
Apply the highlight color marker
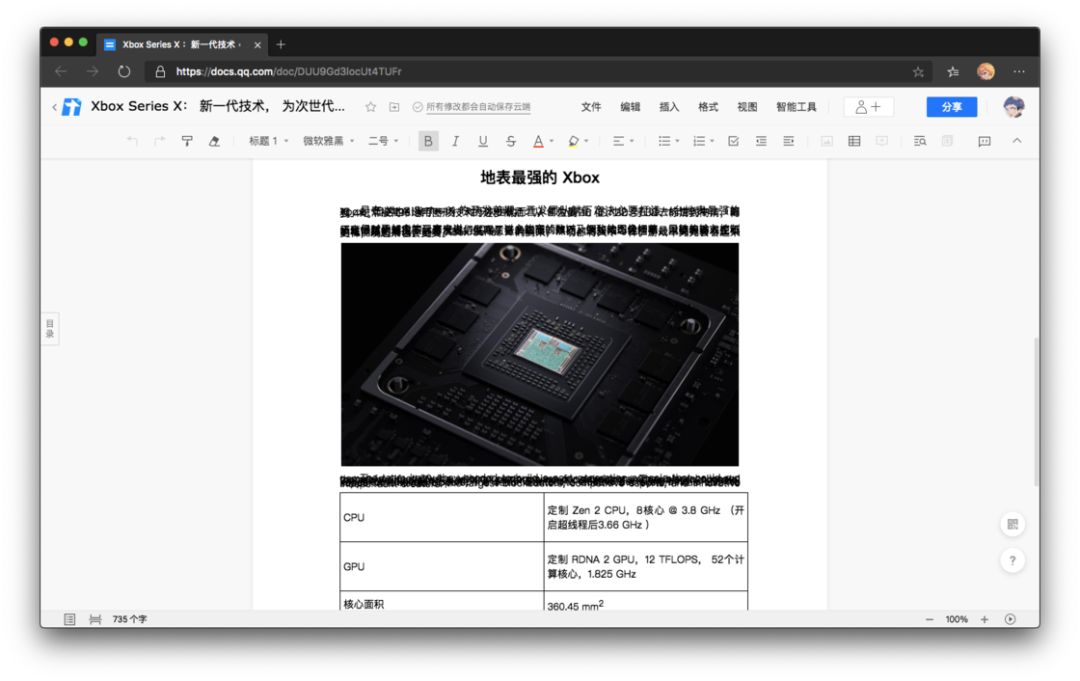(573, 141)
